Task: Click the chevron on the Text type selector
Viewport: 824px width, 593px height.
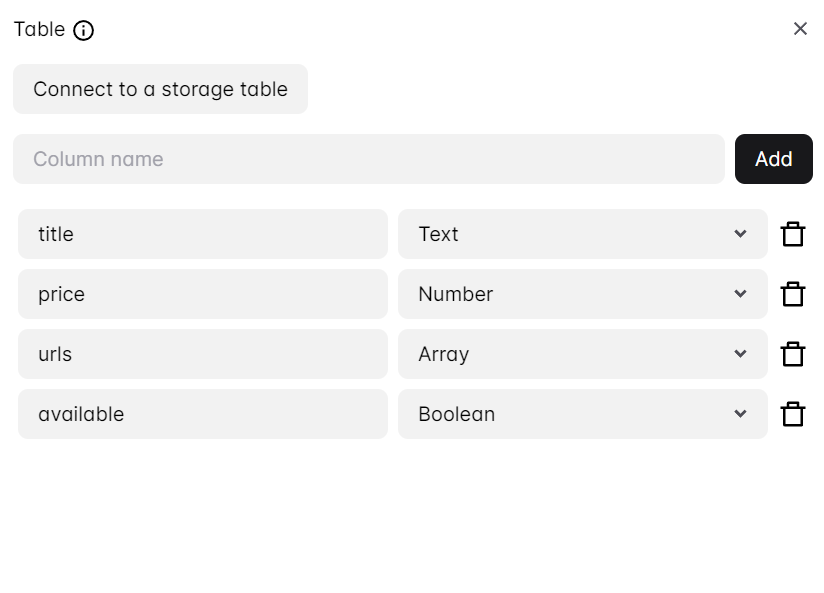Action: (x=740, y=234)
